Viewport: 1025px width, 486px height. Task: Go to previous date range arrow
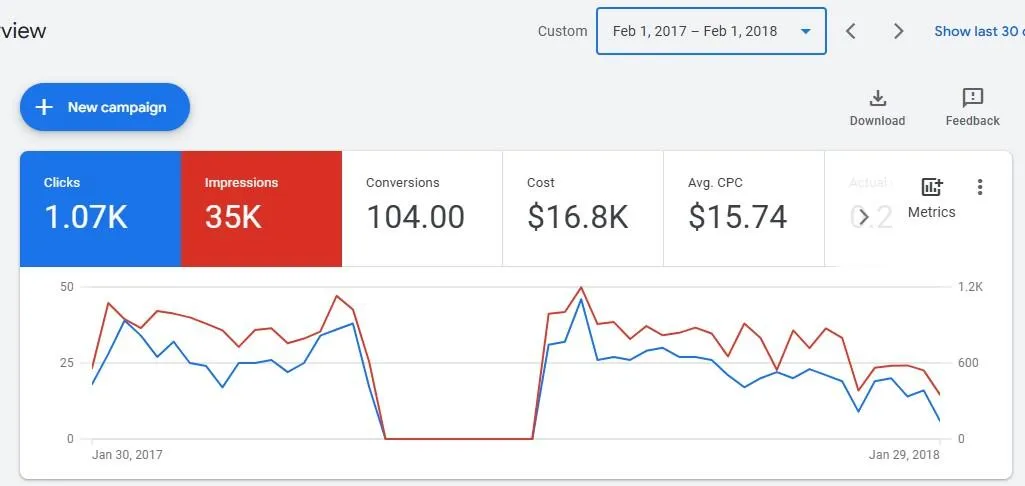[851, 31]
